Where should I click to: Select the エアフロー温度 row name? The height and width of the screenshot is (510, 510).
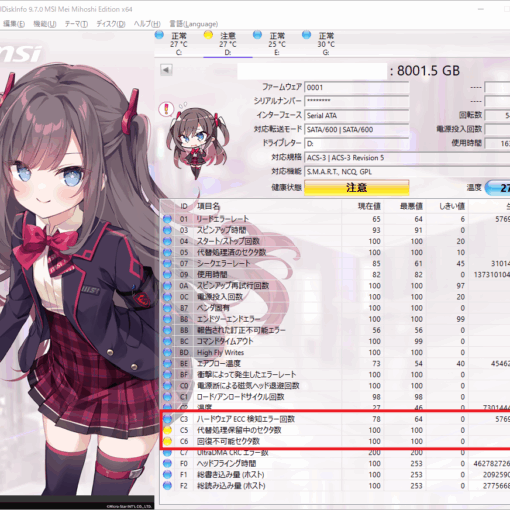[x=219, y=363]
